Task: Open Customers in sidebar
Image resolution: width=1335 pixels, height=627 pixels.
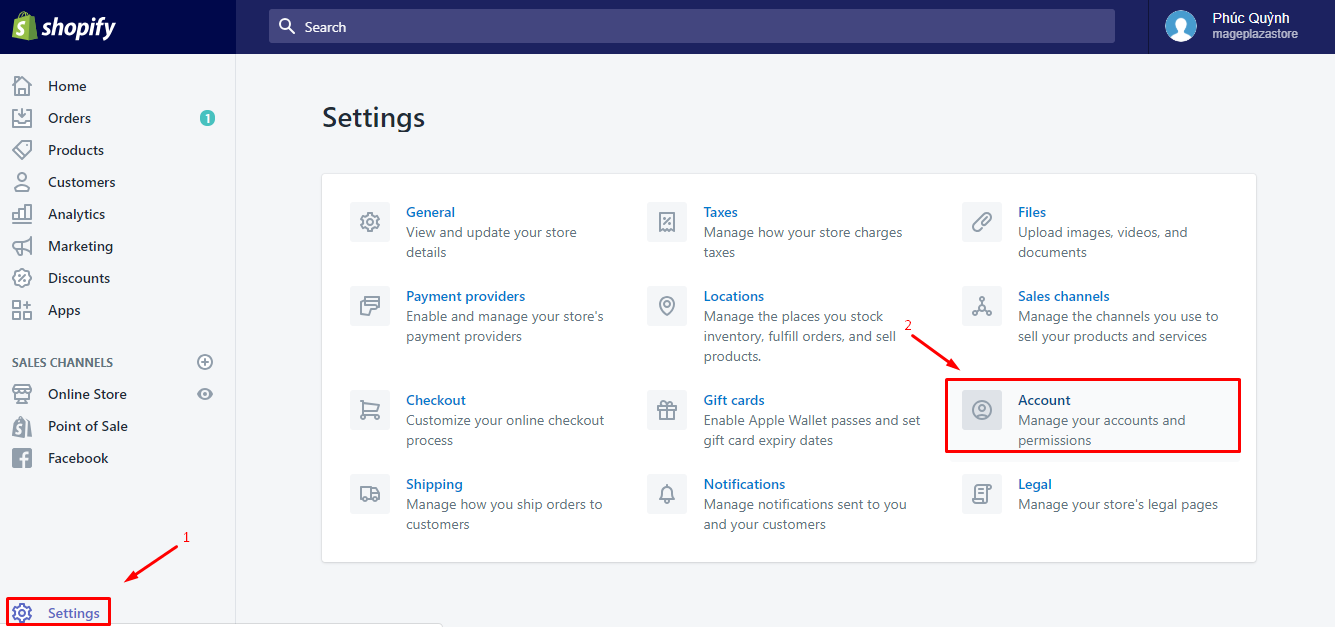Action: 82,182
